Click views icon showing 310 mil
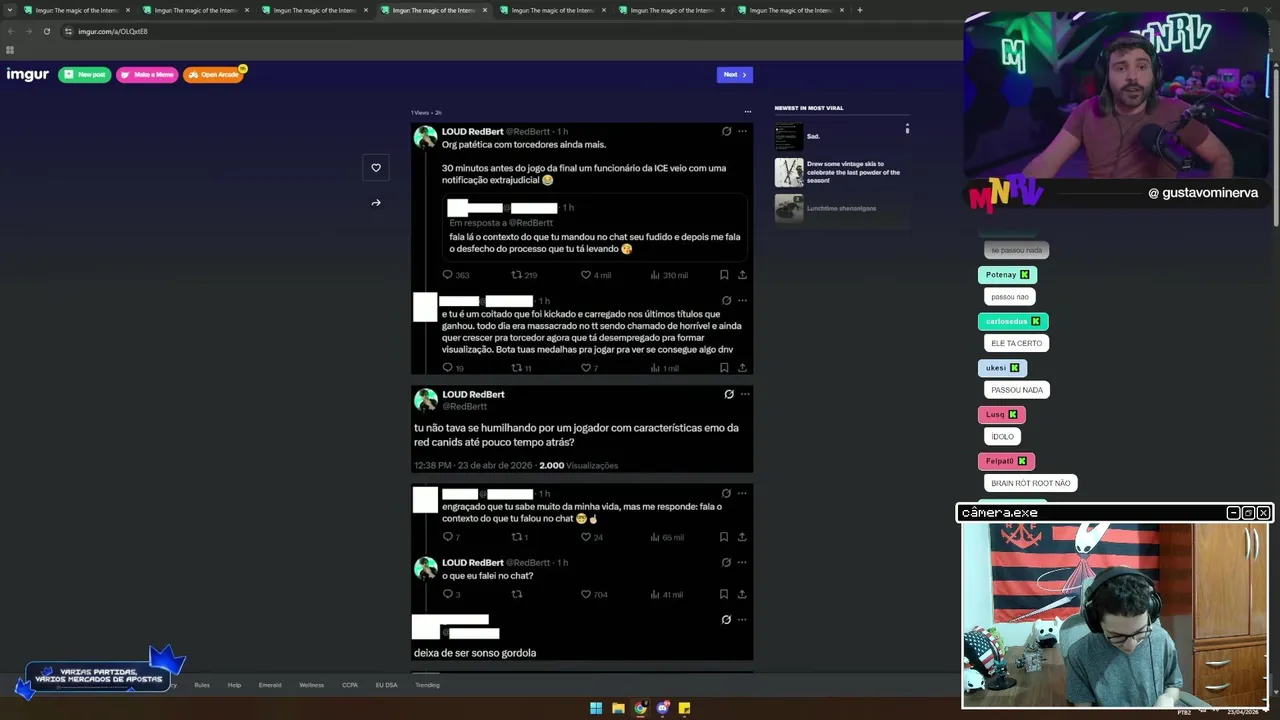 point(655,274)
